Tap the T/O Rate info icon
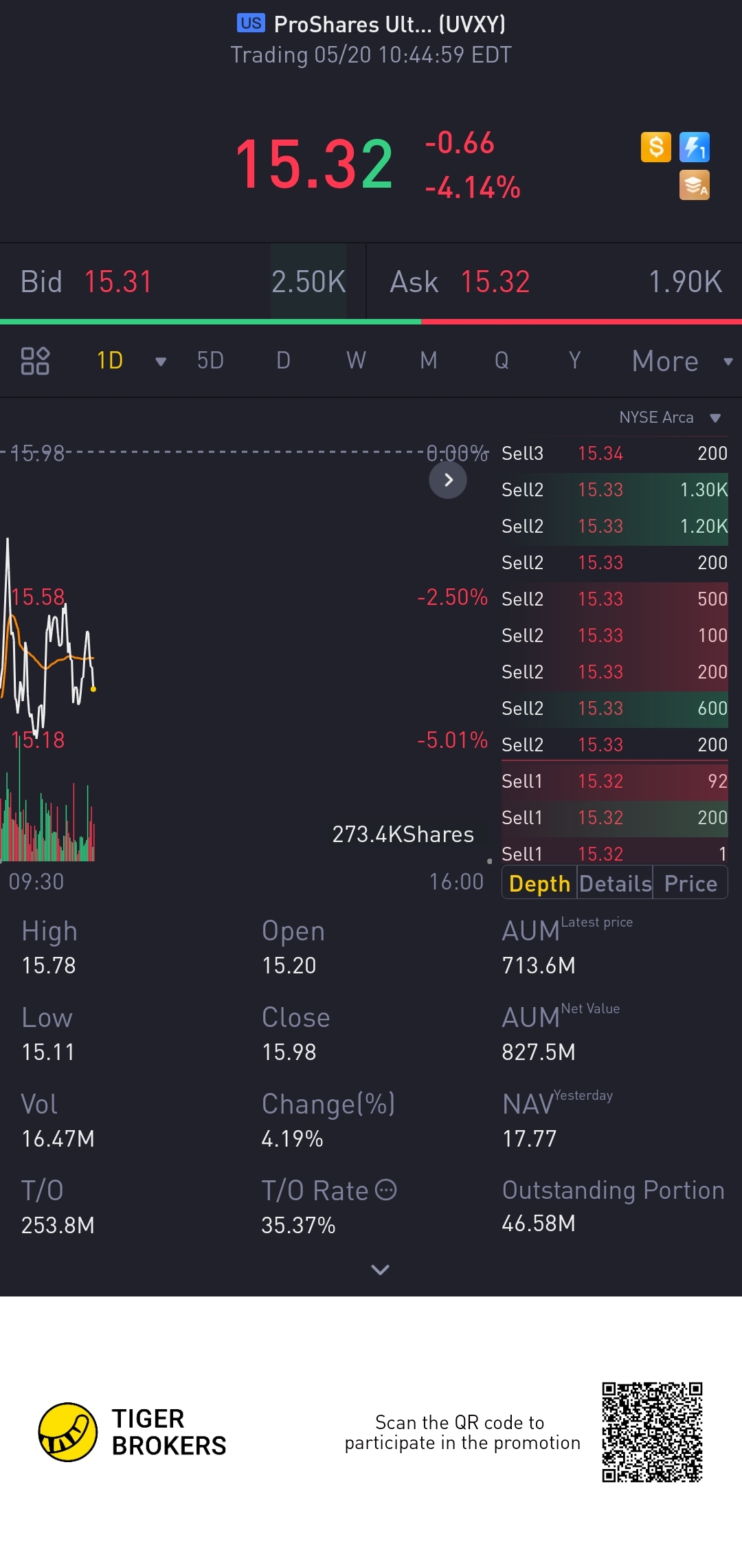 pyautogui.click(x=386, y=1190)
